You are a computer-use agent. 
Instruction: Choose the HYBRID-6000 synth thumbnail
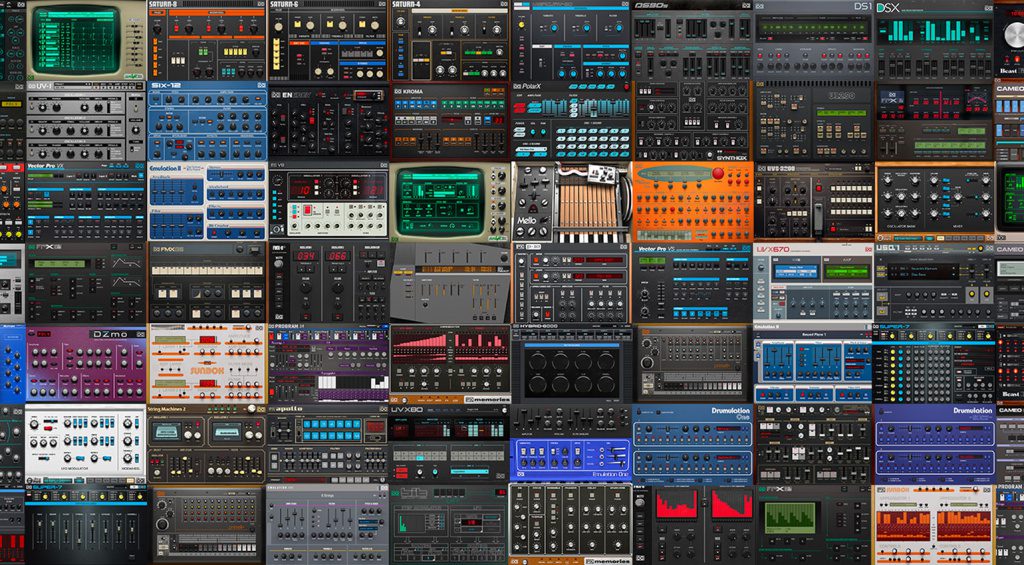pyautogui.click(x=571, y=363)
